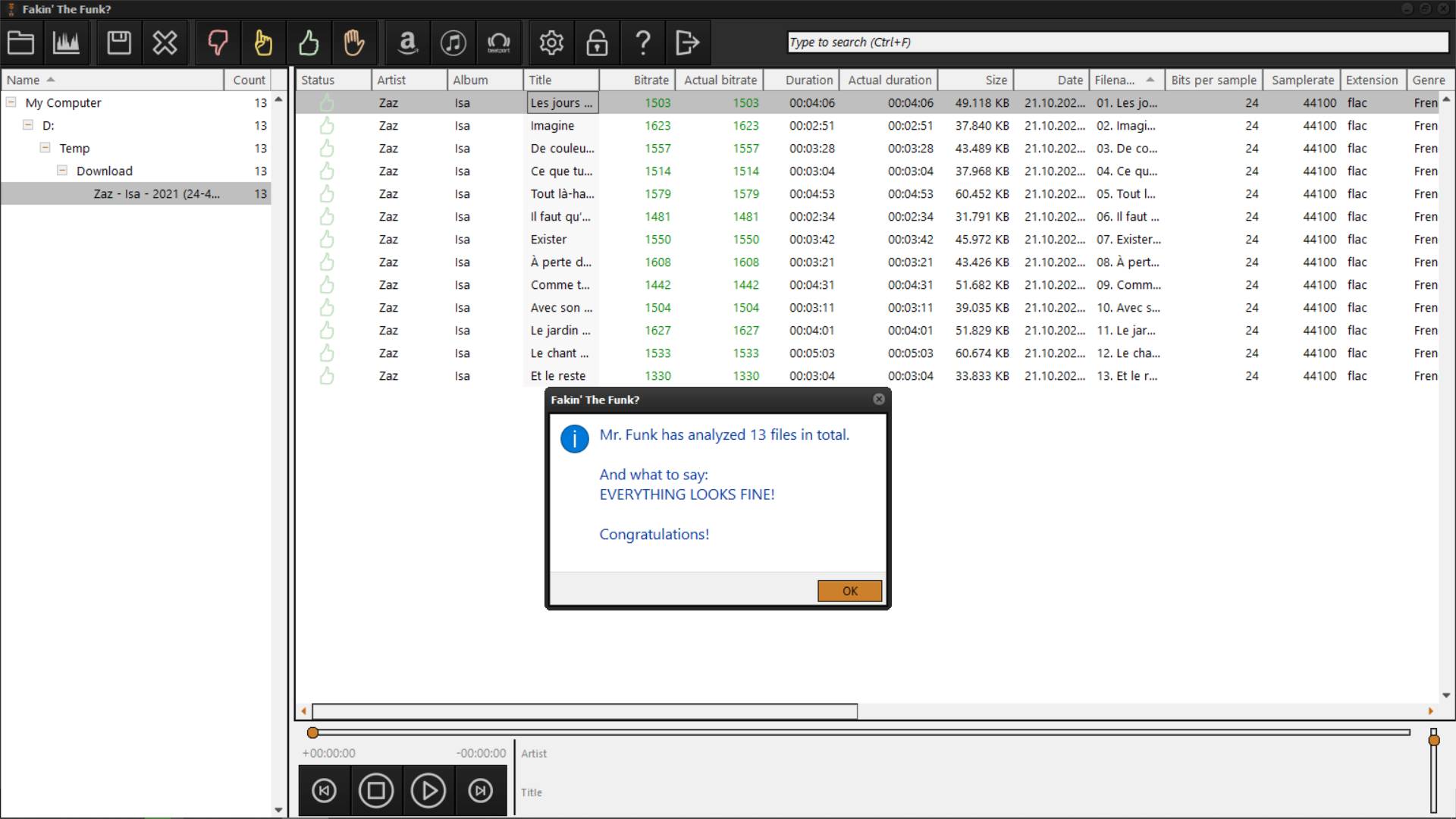This screenshot has height=819, width=1456.
Task: Click the search input field
Action: pos(1119,42)
